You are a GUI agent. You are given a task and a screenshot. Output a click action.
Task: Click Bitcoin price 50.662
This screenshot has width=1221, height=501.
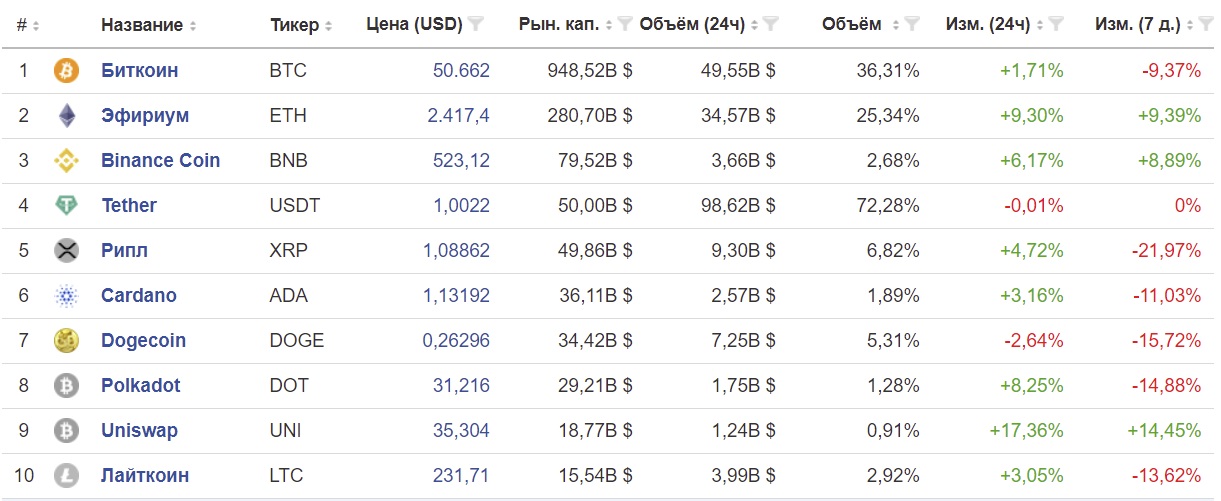[x=461, y=71]
